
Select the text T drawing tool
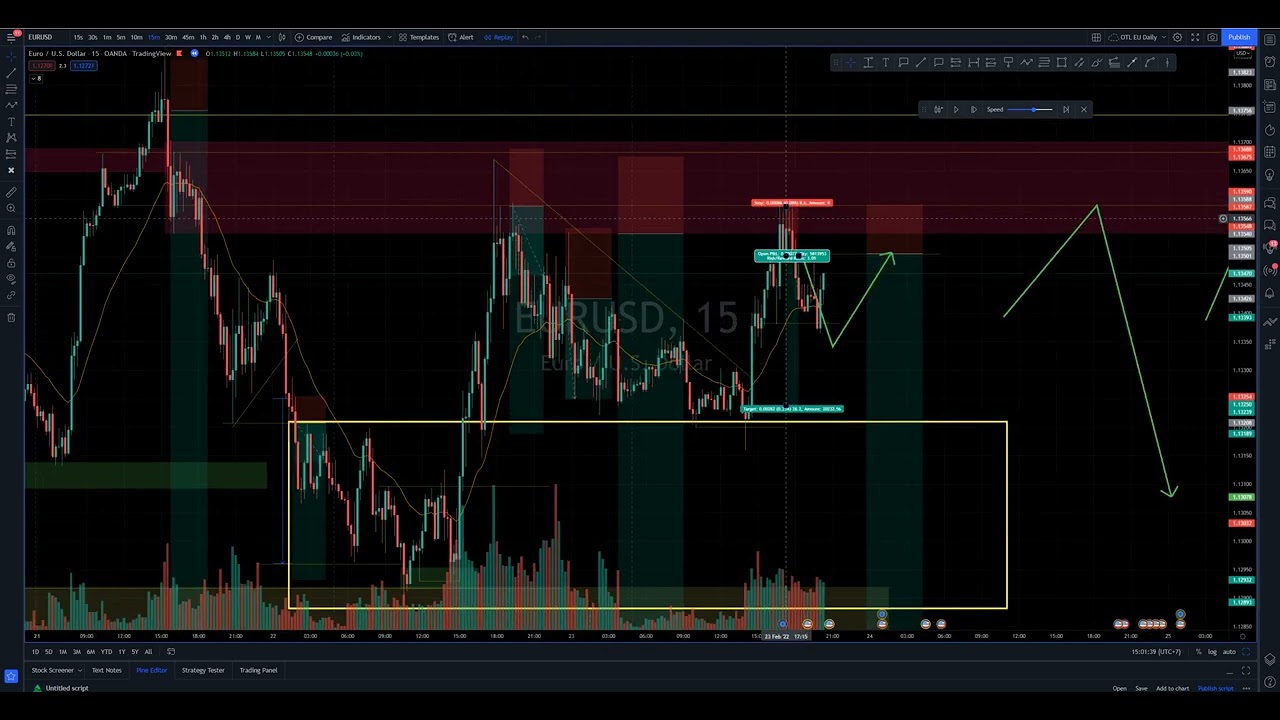point(885,62)
